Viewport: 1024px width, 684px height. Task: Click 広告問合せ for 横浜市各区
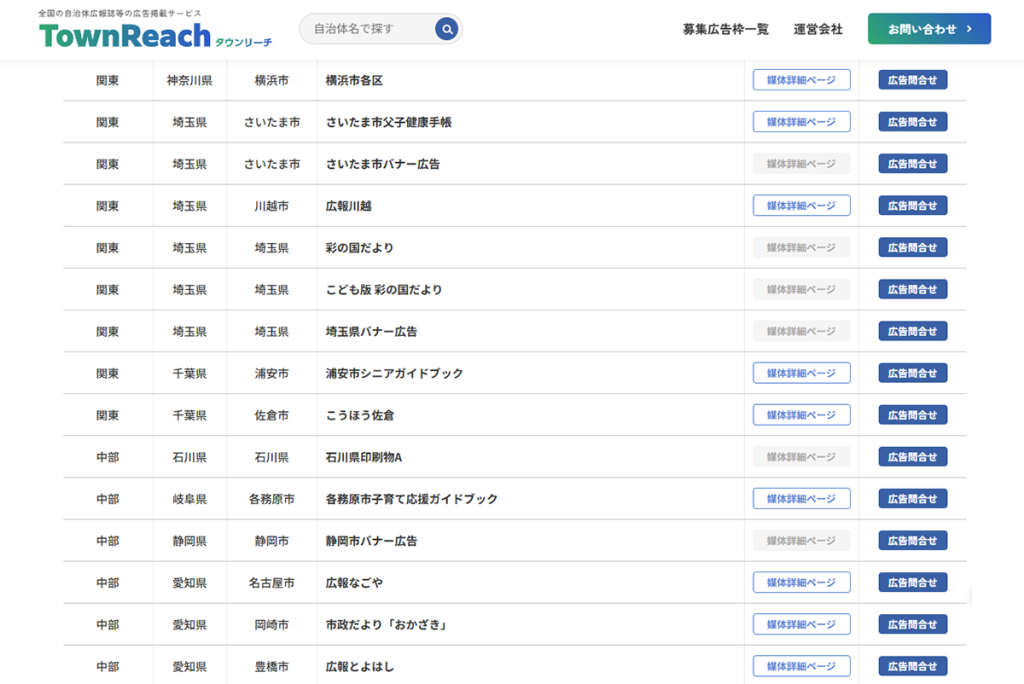point(912,80)
